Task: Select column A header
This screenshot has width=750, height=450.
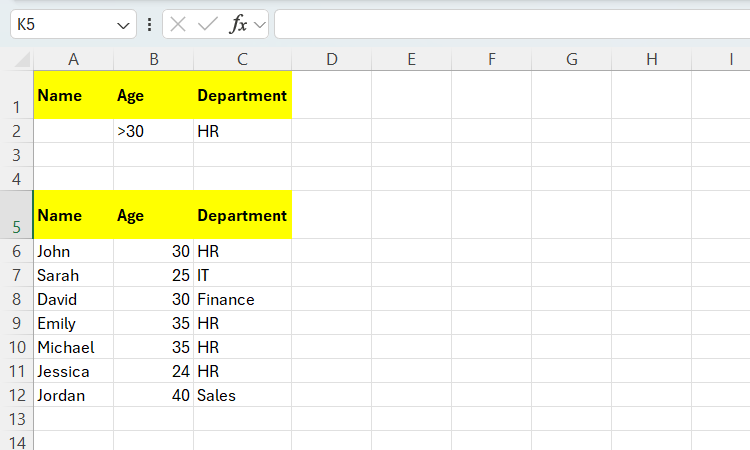Action: tap(73, 60)
